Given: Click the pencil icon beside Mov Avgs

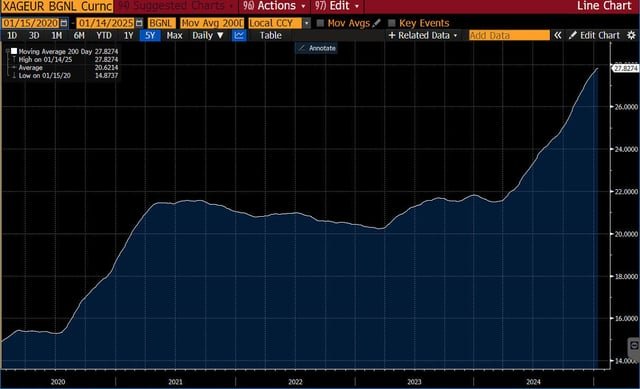Looking at the screenshot, I should (x=376, y=23).
